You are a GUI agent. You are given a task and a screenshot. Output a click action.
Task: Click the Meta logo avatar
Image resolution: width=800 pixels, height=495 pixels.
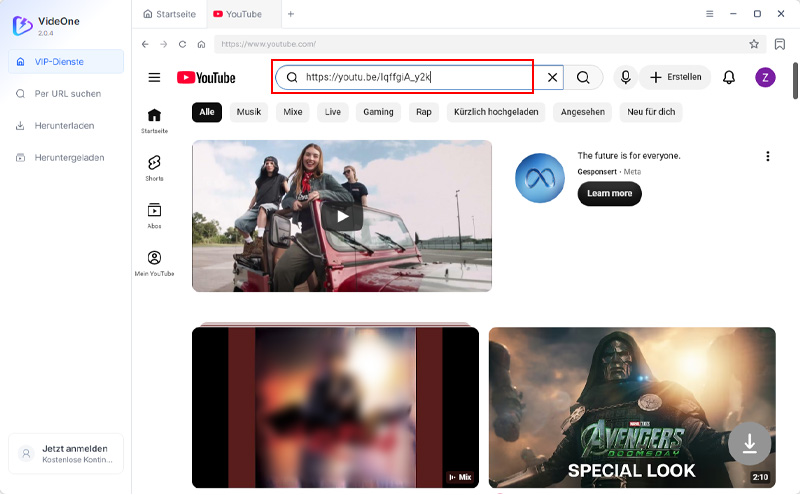[x=540, y=178]
